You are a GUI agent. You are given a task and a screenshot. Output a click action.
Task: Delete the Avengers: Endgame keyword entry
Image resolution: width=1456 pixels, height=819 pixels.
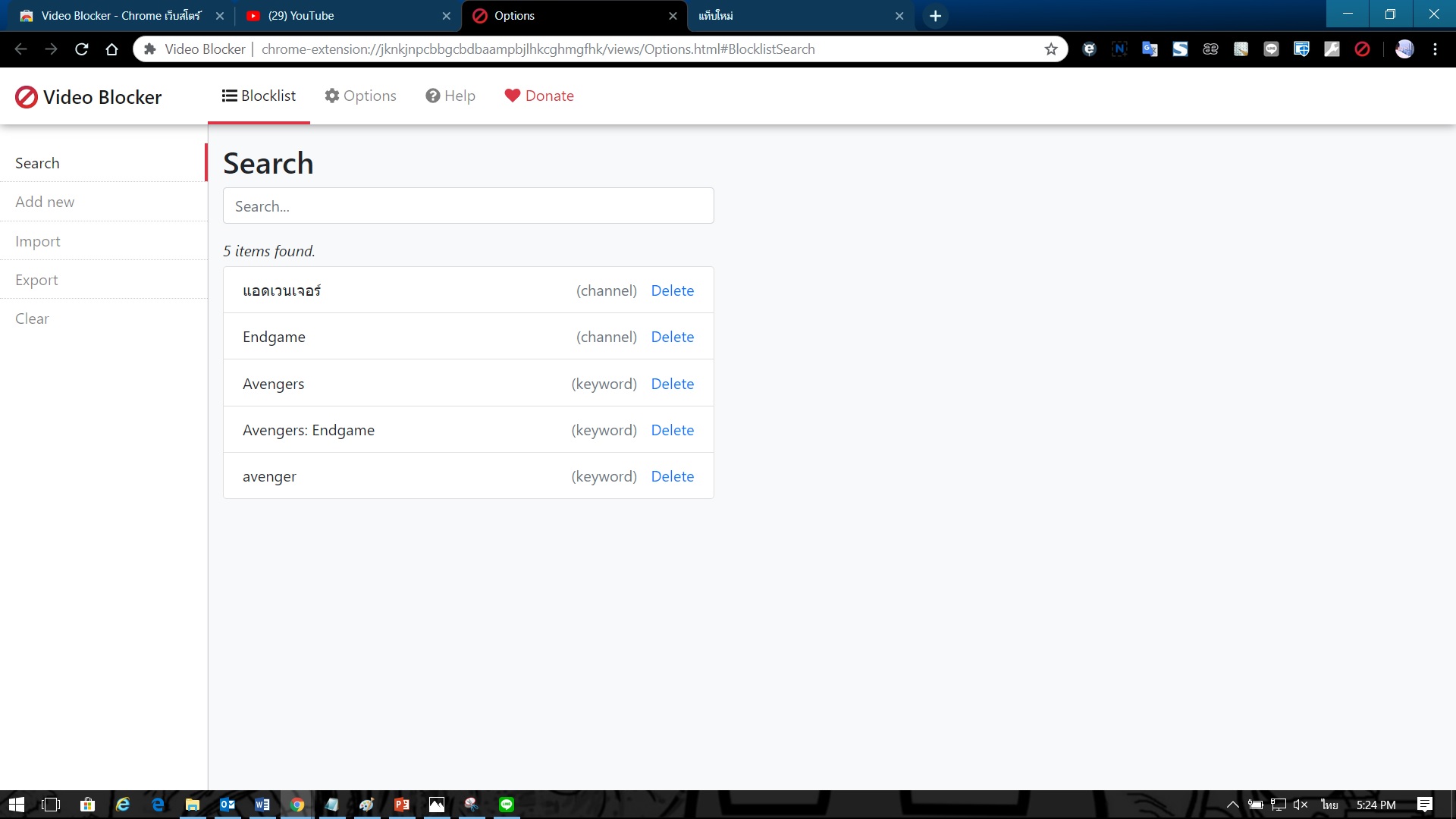pyautogui.click(x=673, y=430)
